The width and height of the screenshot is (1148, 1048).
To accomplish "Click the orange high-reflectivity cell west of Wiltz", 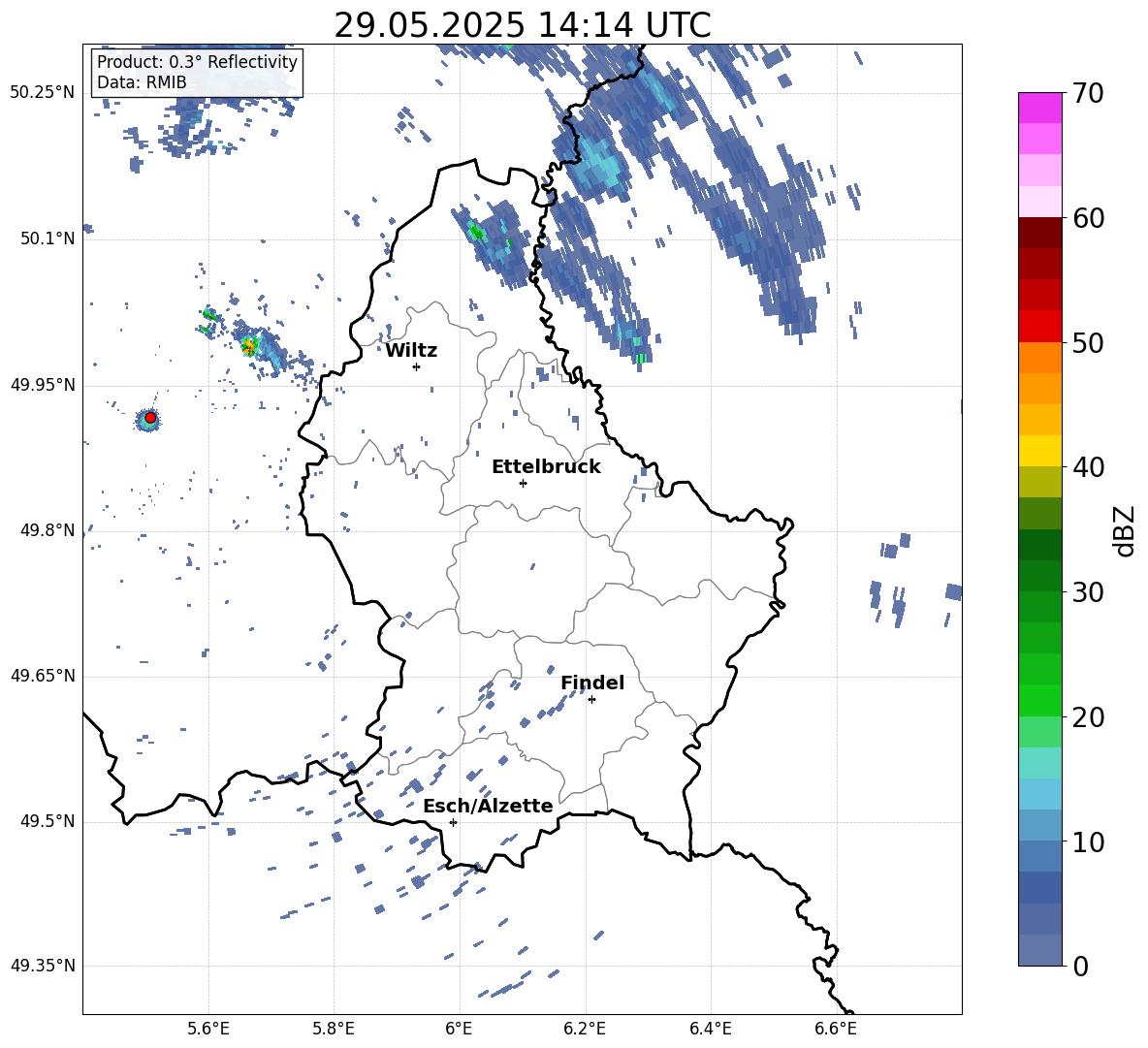I will [x=249, y=345].
